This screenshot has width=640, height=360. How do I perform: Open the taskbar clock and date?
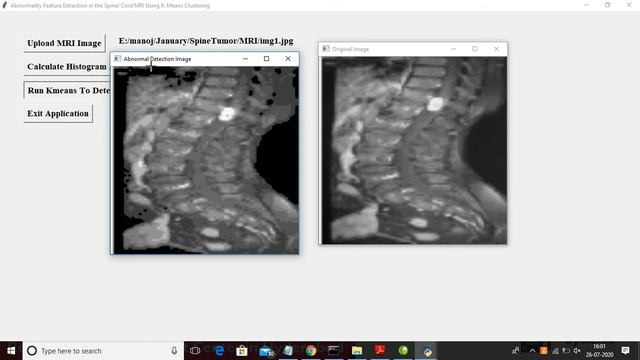[x=600, y=351]
